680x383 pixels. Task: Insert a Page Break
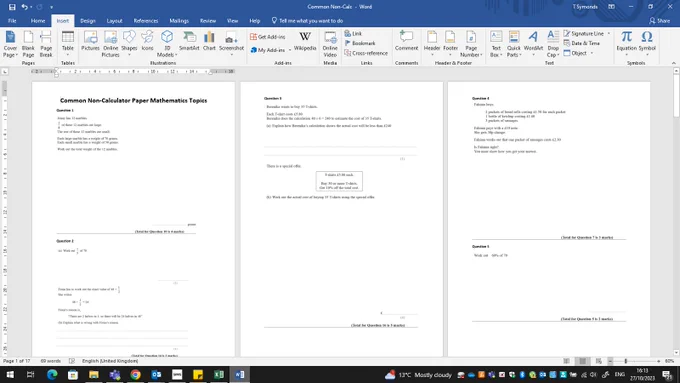tap(46, 44)
